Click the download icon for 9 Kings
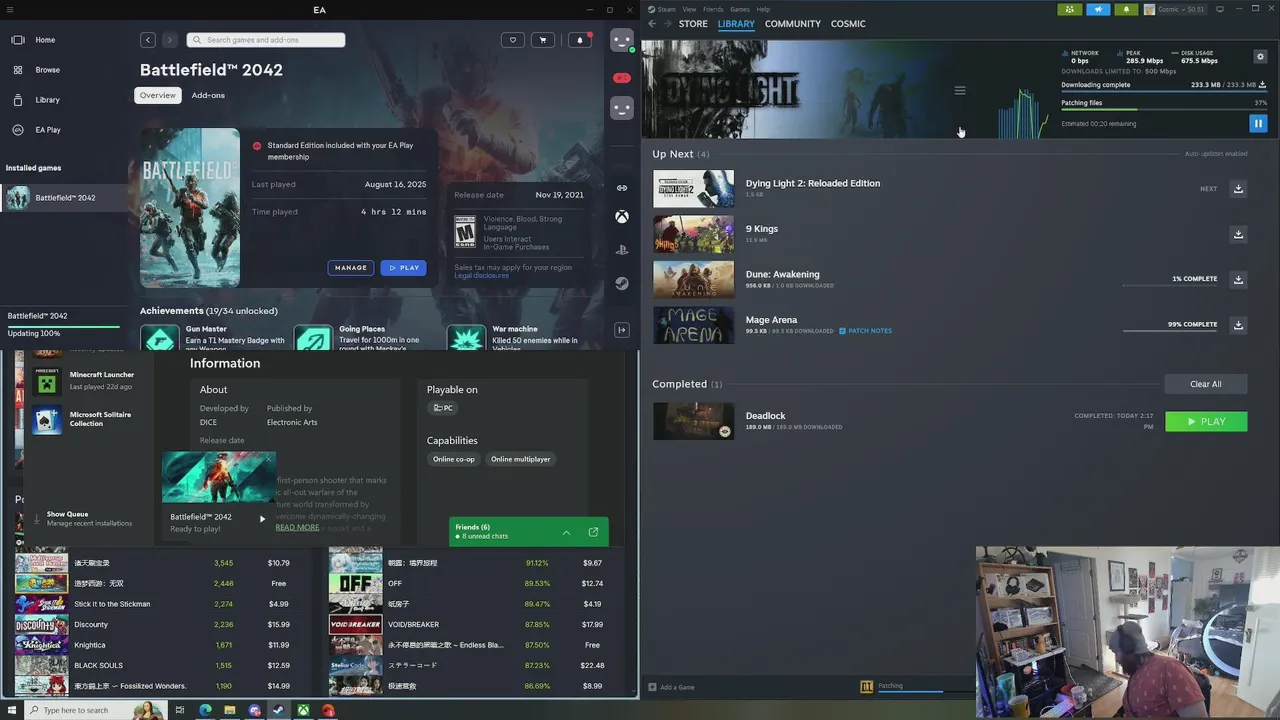 1238,234
